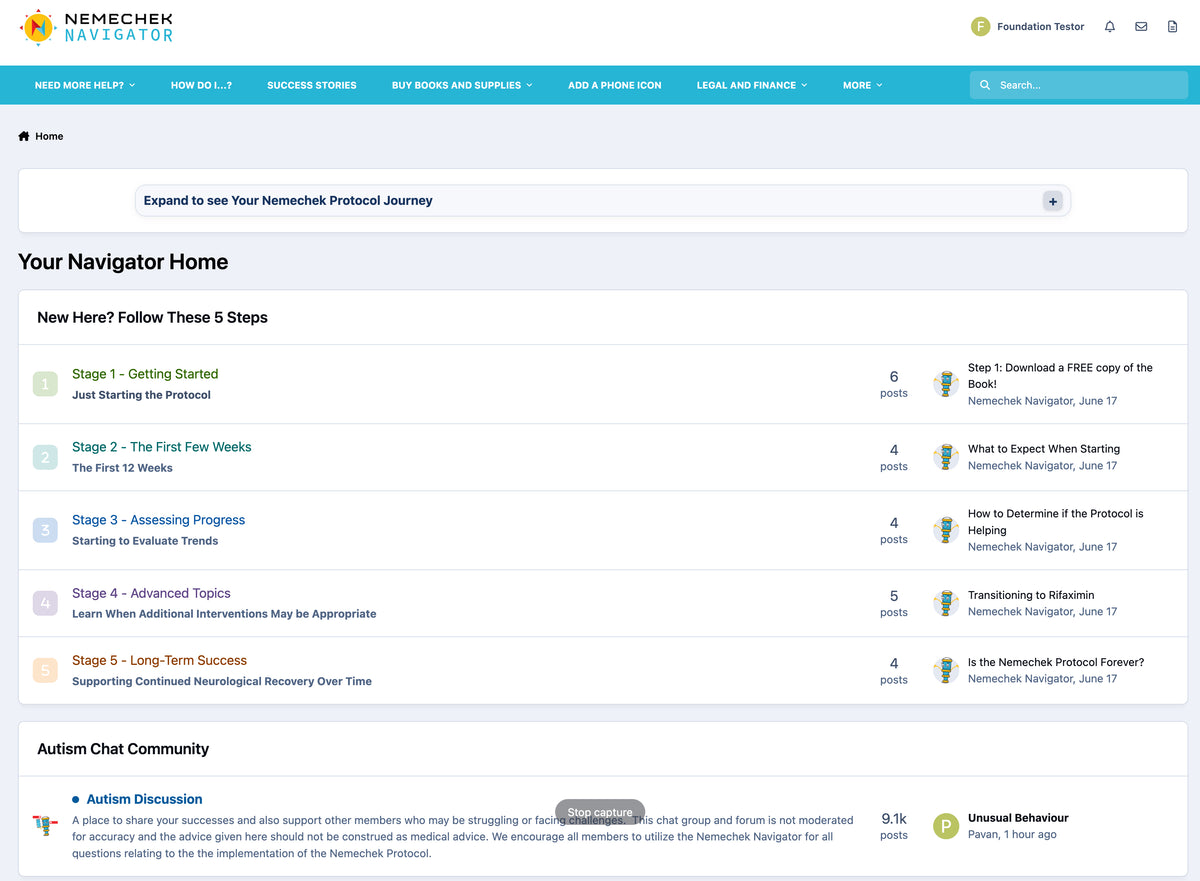Click the Stage 1 number badge

coord(45,384)
